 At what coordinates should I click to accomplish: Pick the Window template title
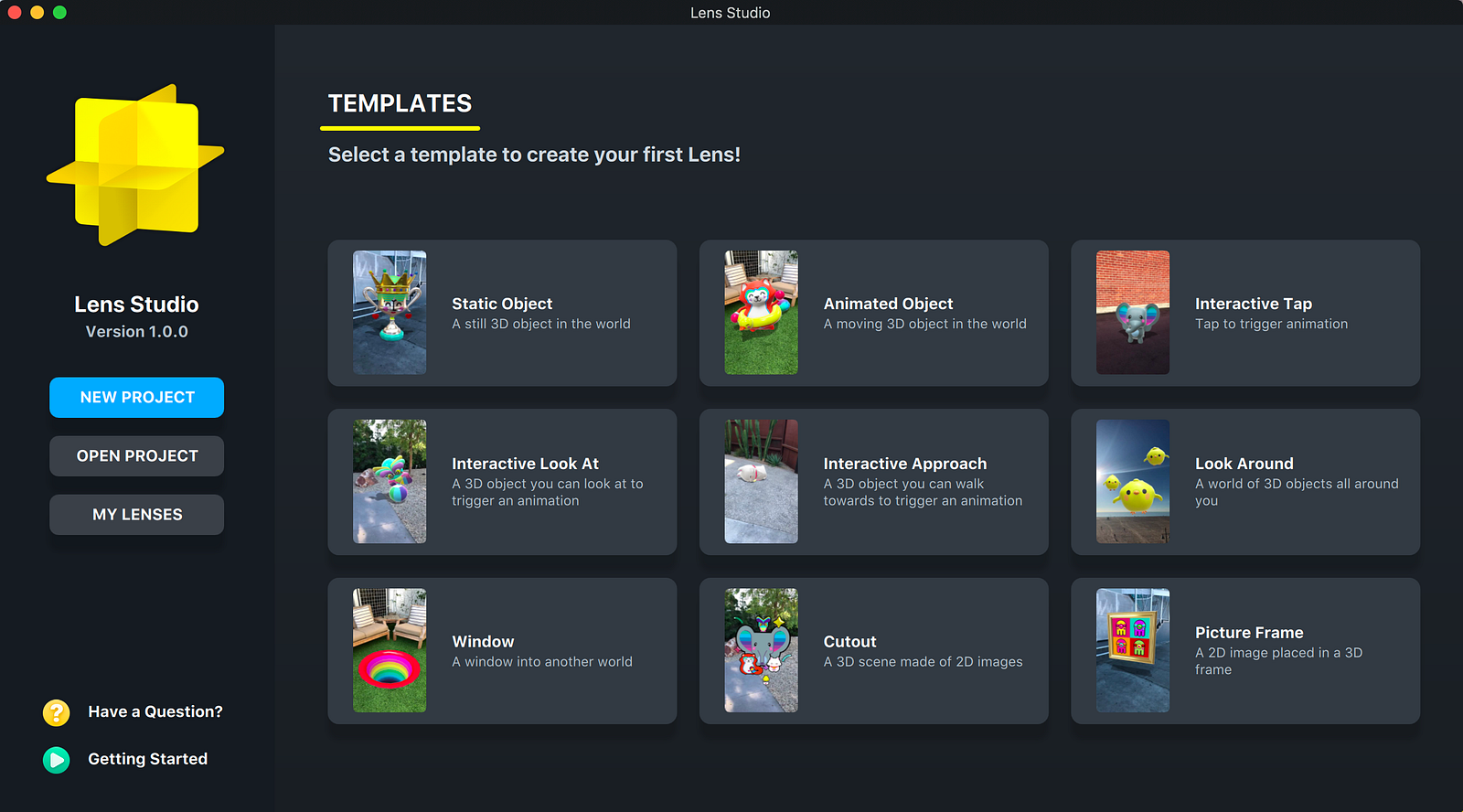[483, 642]
